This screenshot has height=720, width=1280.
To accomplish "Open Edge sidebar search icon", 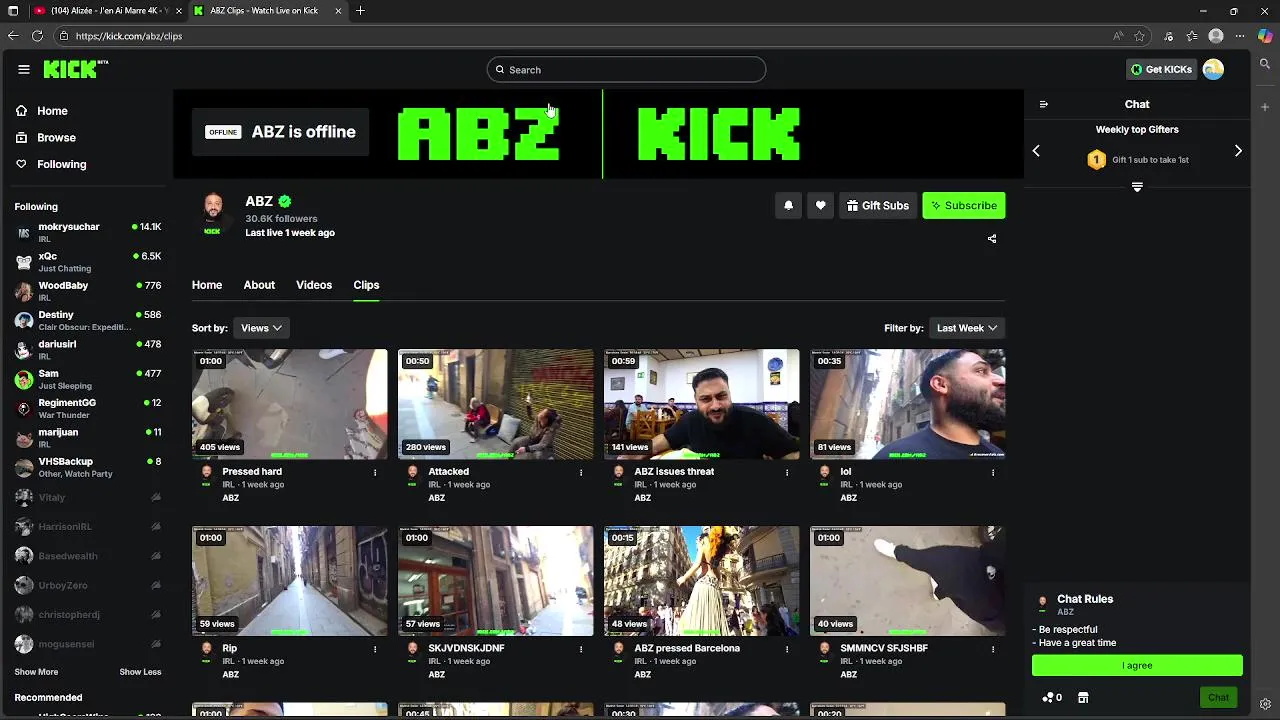I will pos(1265,64).
